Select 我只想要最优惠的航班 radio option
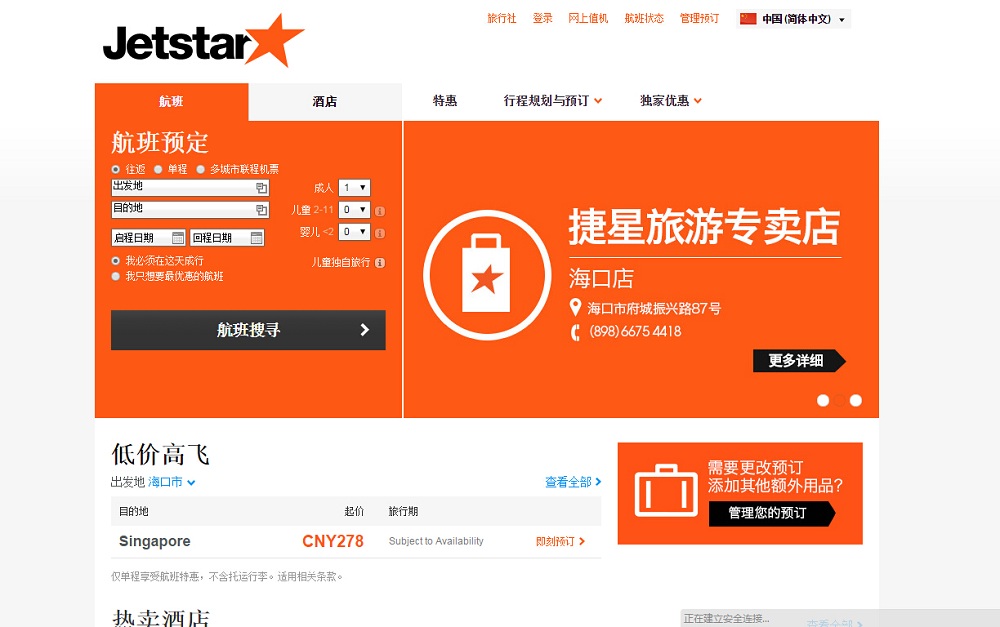 click(115, 276)
